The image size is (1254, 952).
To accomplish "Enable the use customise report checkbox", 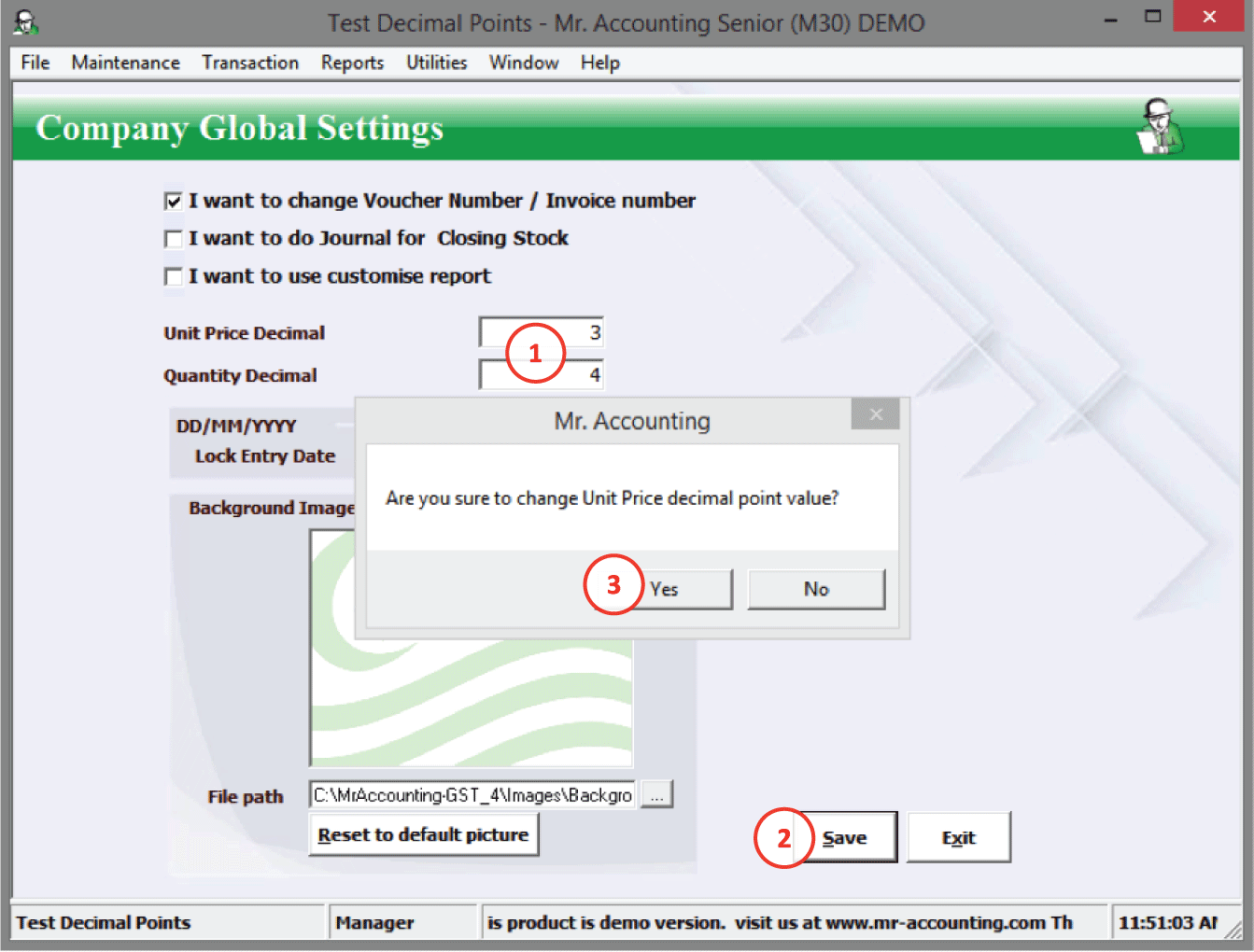I will point(173,276).
